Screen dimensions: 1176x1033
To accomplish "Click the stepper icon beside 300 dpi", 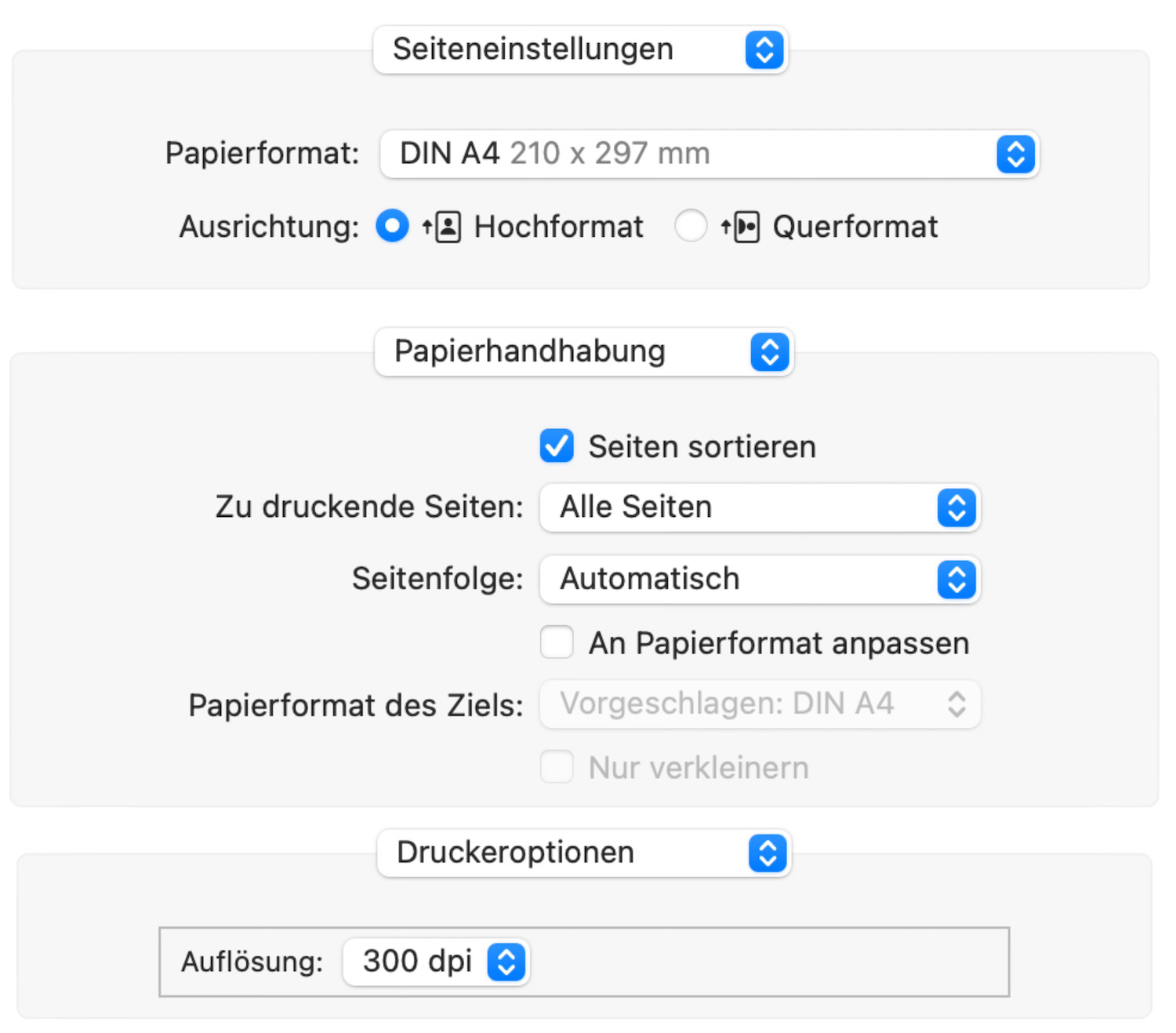I will pyautogui.click(x=506, y=961).
